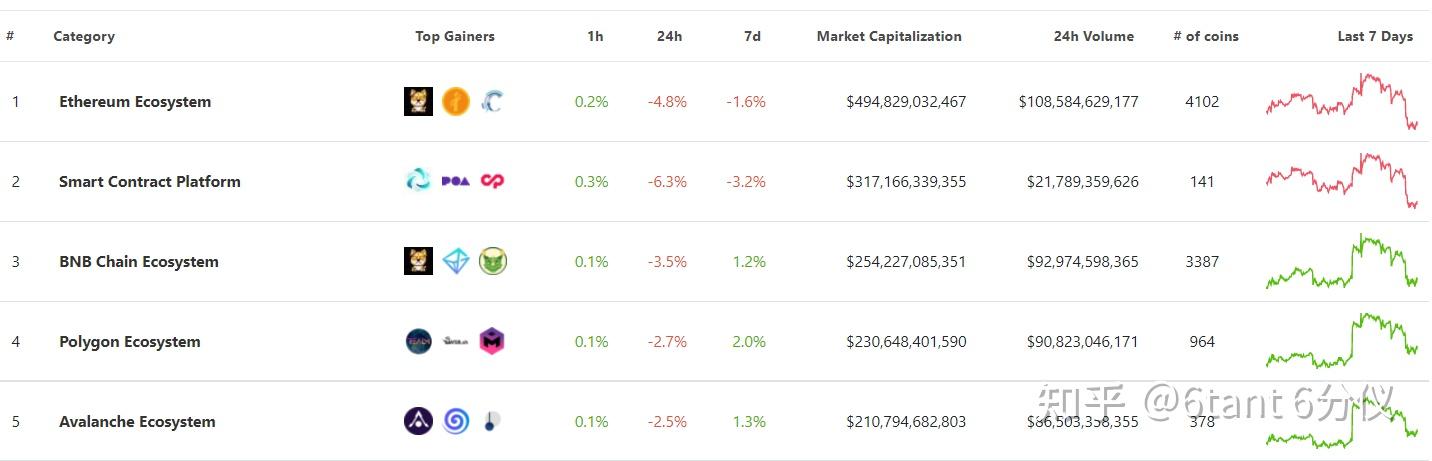The height and width of the screenshot is (461, 1432).
Task: Click the green cat icon in BNB Chain row
Action: tap(492, 261)
